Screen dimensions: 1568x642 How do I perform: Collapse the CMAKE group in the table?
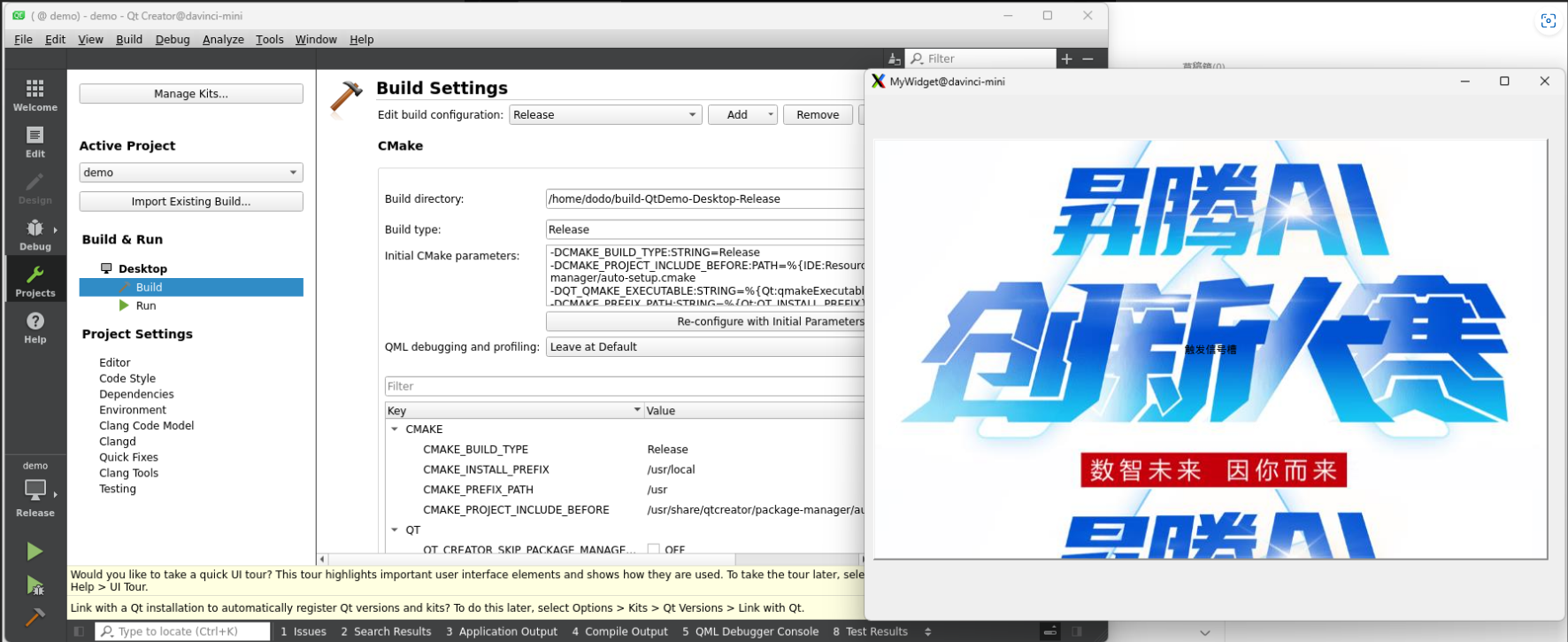tap(395, 429)
